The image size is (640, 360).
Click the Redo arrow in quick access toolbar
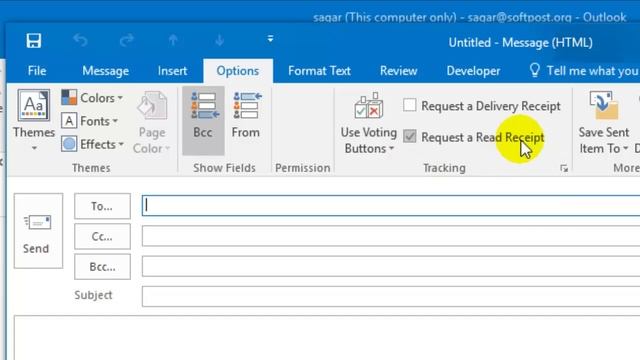(x=127, y=40)
